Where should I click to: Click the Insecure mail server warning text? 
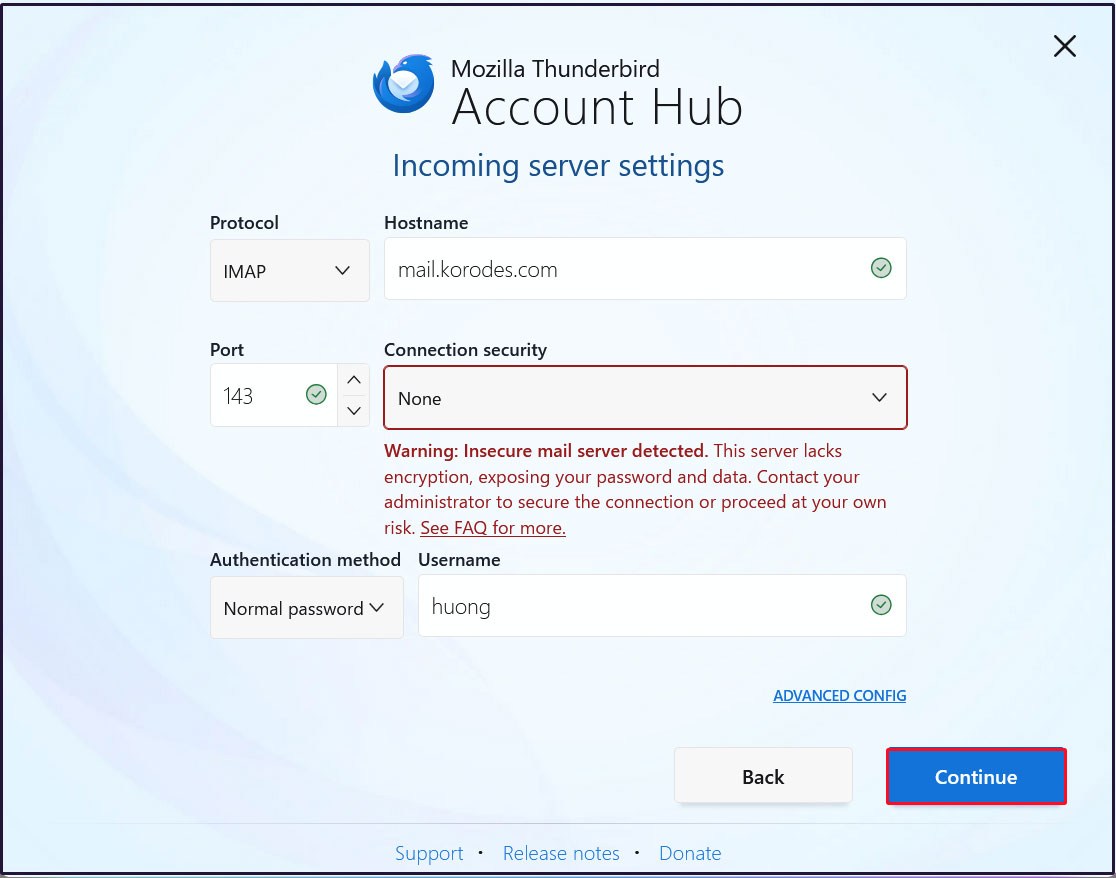(635, 490)
